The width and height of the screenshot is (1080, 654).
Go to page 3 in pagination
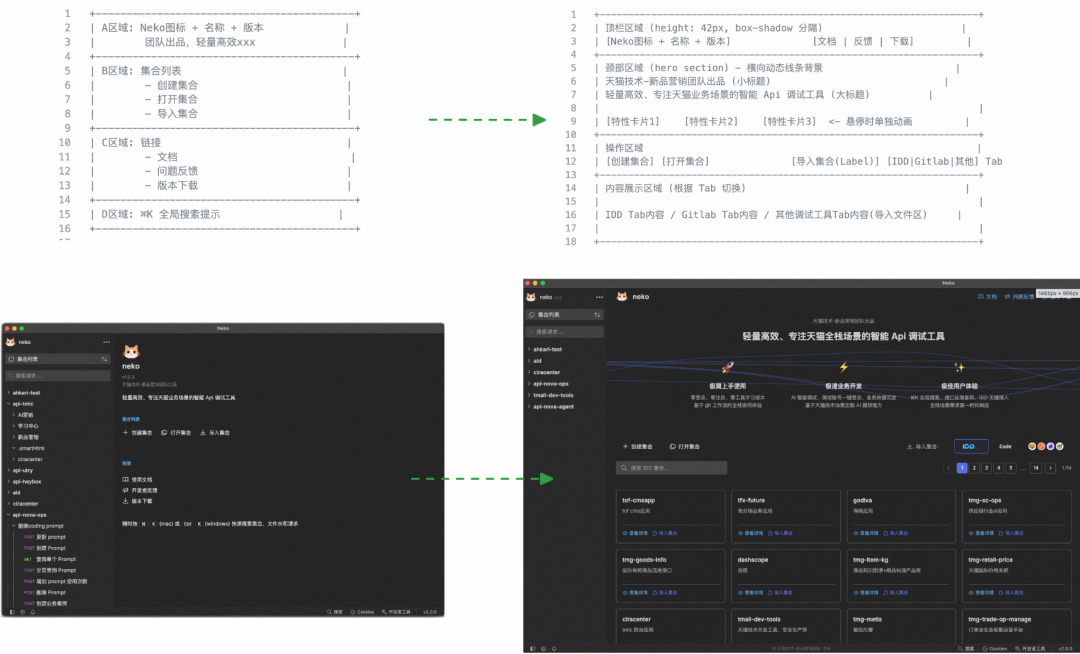click(x=986, y=468)
